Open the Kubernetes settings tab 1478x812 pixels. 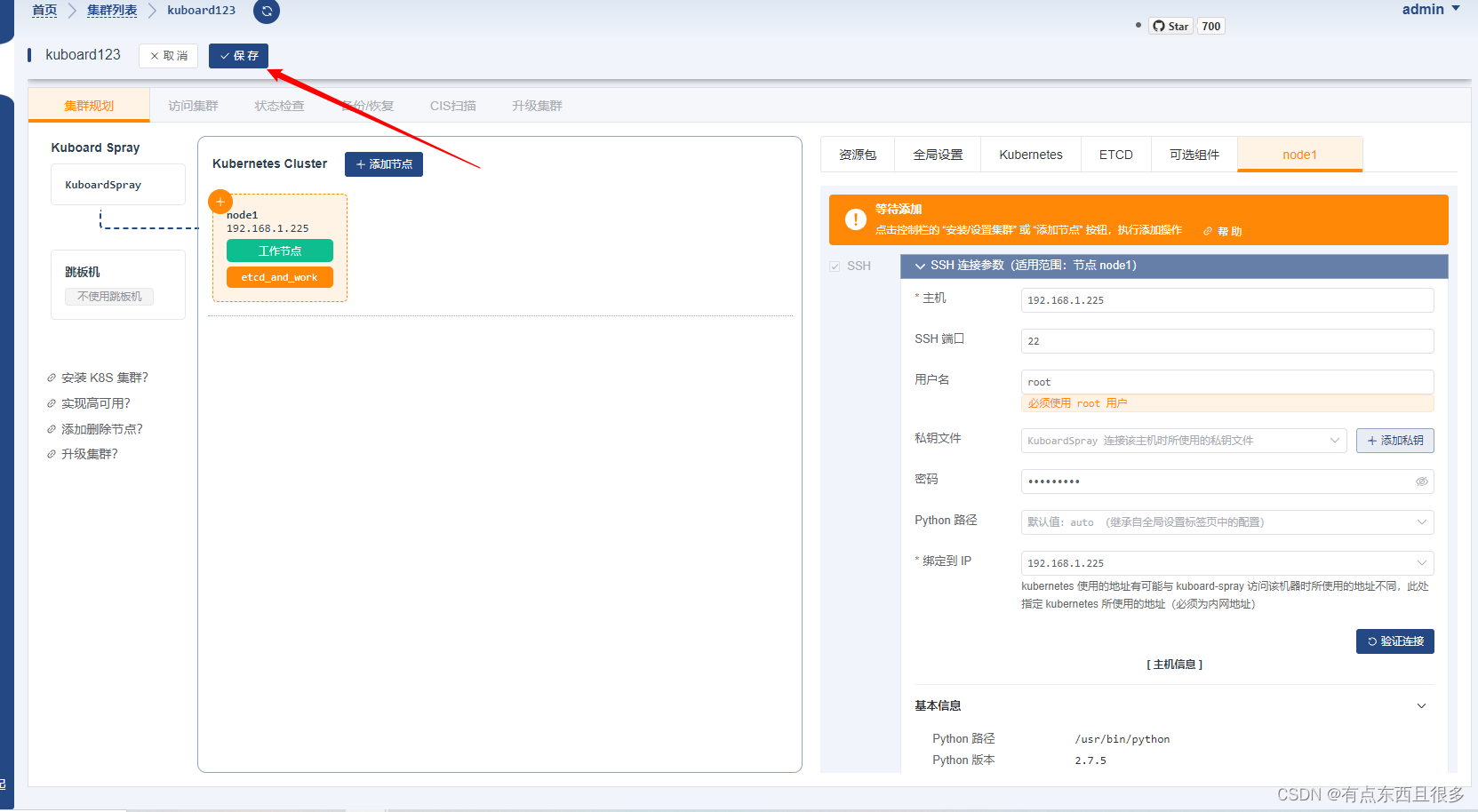coord(1031,155)
